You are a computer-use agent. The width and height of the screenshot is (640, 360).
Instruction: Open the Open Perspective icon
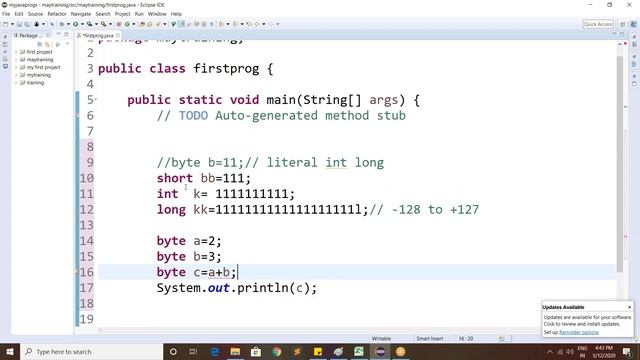tap(623, 24)
